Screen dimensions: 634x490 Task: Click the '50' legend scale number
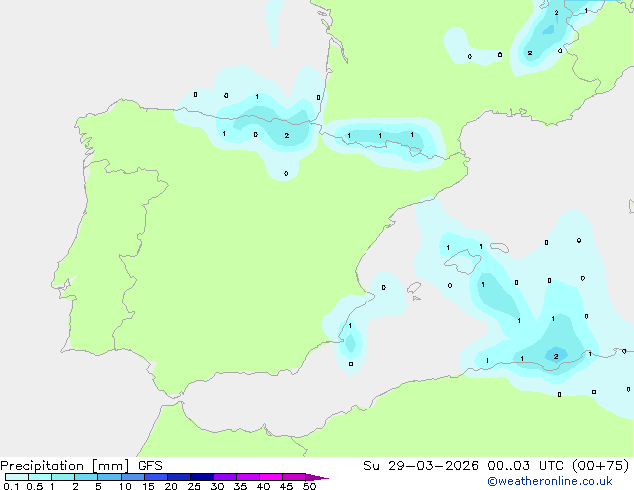coord(309,486)
